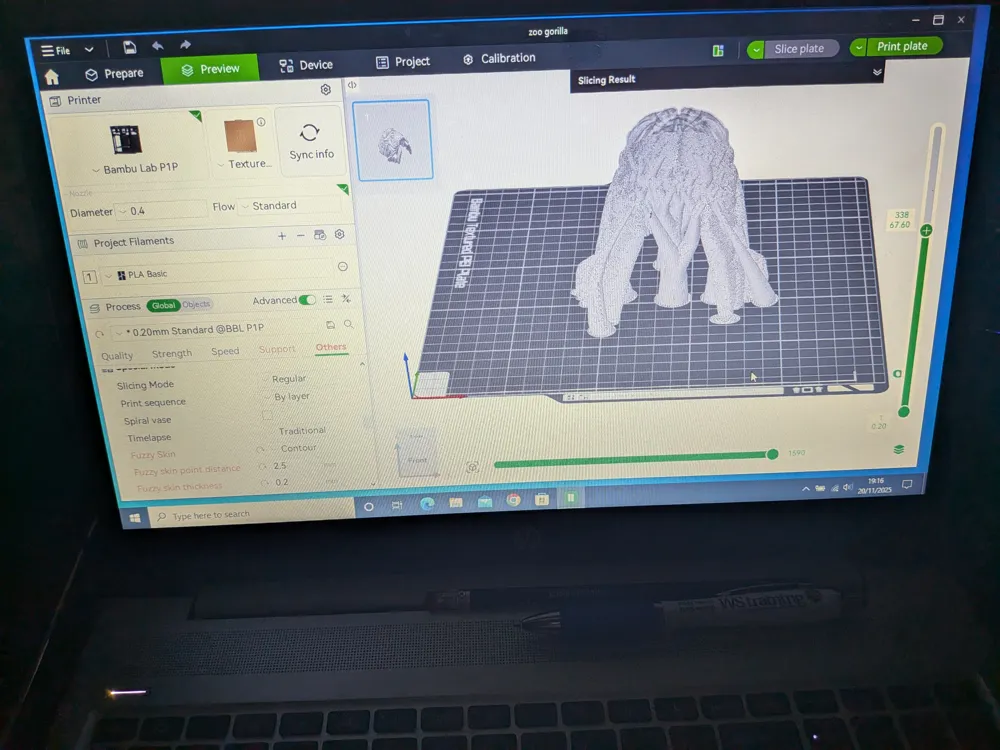This screenshot has width=1000, height=750.
Task: Open Print plate dropdown arrow
Action: [858, 47]
